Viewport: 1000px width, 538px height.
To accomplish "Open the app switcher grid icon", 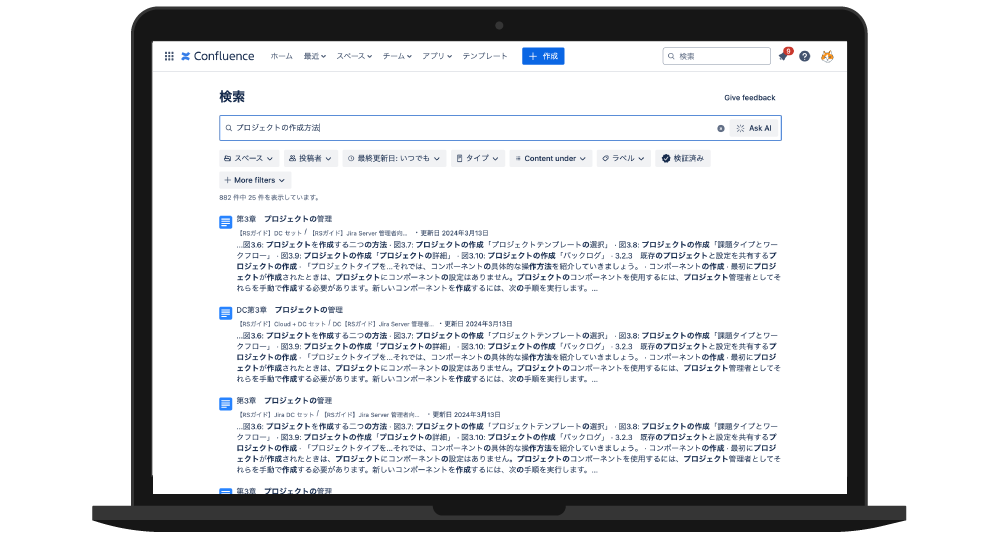I will click(169, 56).
